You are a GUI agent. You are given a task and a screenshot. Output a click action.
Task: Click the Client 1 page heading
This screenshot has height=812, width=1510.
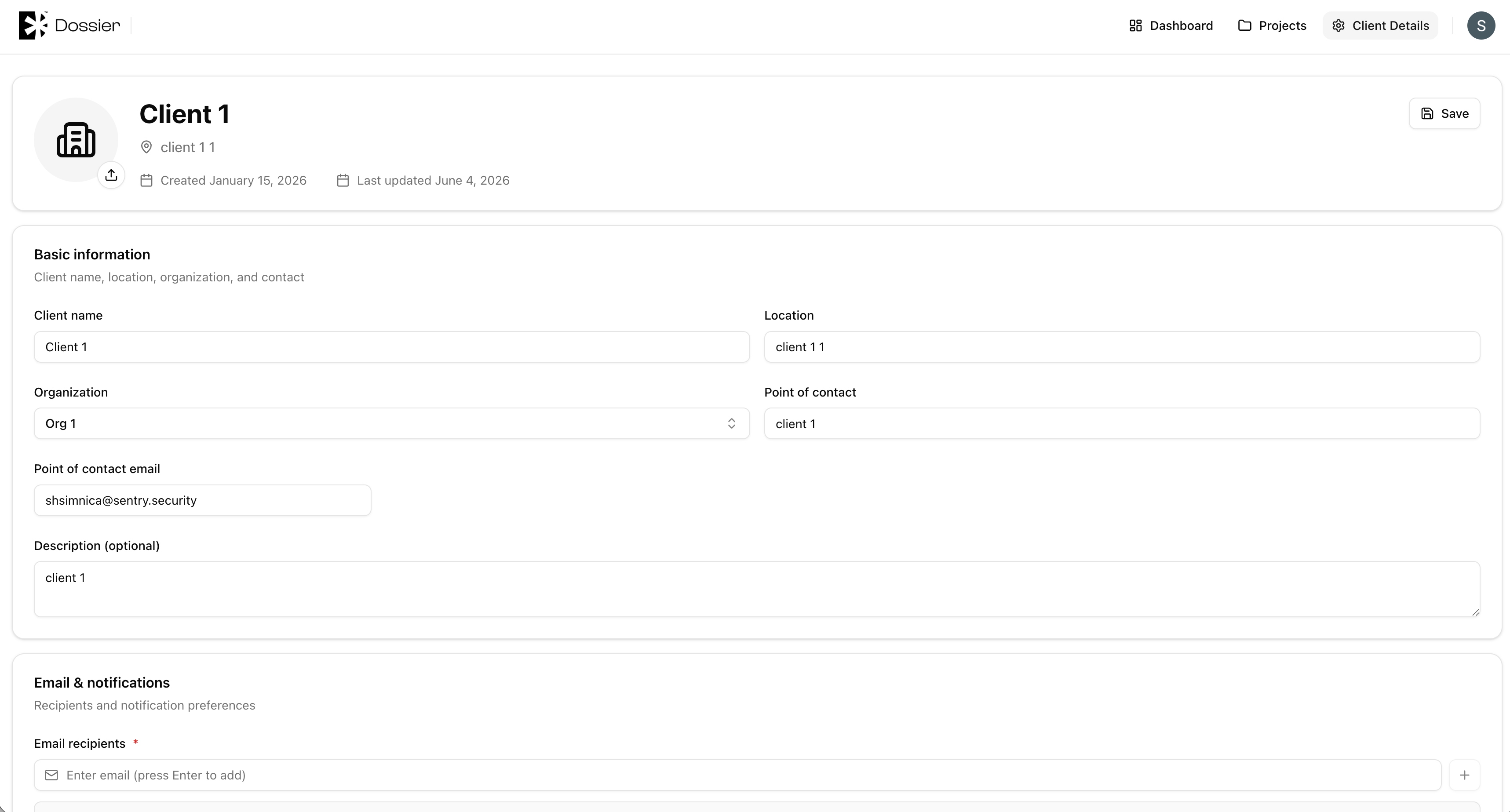184,114
